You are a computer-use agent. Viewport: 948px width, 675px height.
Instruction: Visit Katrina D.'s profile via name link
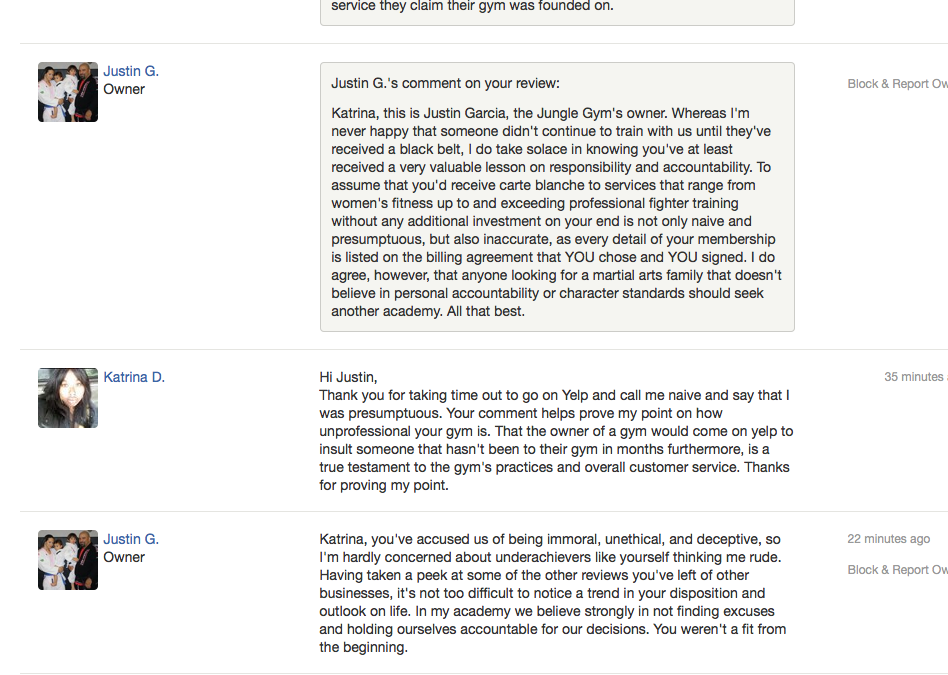click(134, 377)
